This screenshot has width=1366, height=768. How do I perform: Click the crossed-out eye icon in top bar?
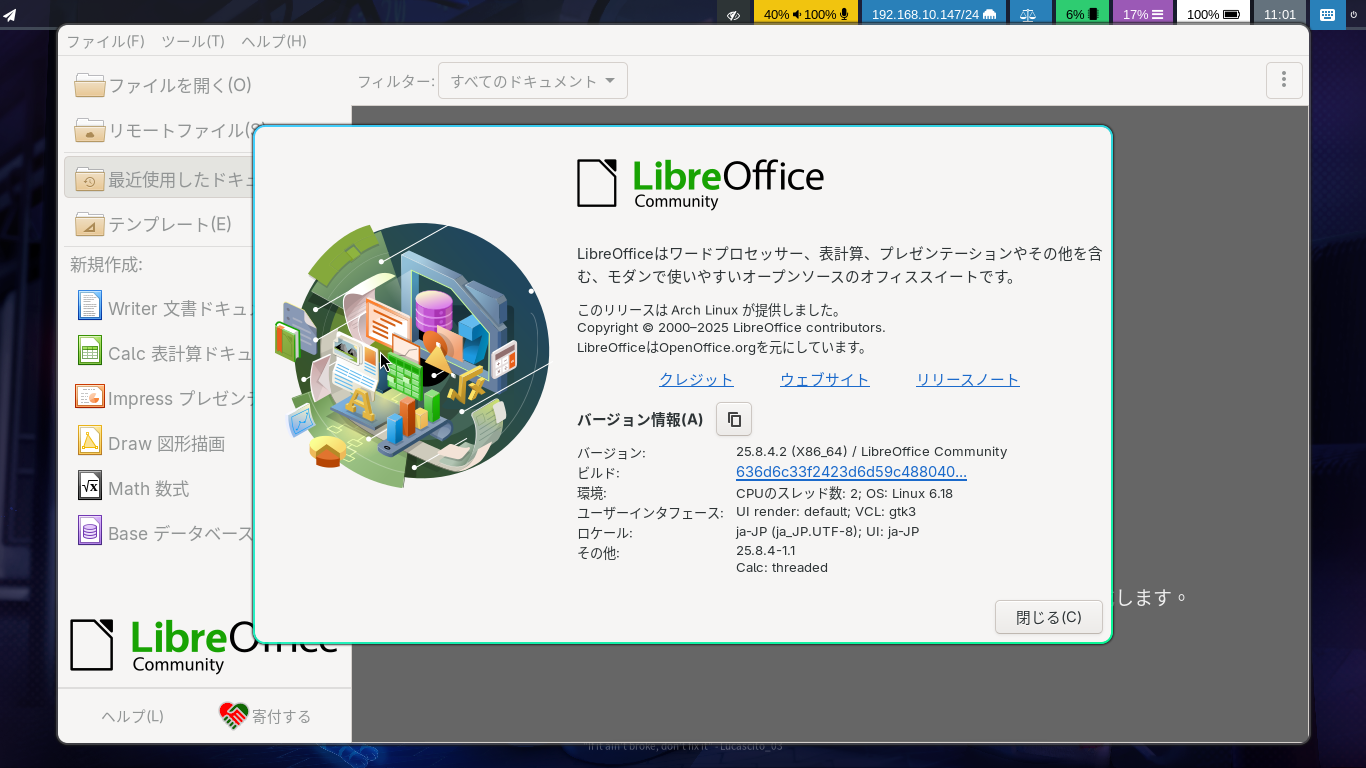733,14
